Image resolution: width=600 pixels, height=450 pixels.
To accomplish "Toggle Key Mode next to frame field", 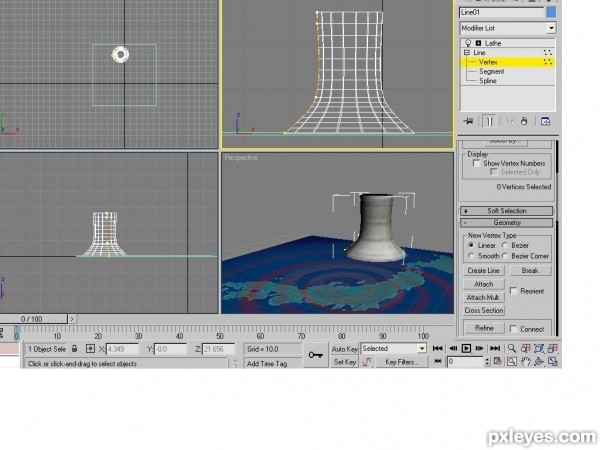I will (438, 361).
